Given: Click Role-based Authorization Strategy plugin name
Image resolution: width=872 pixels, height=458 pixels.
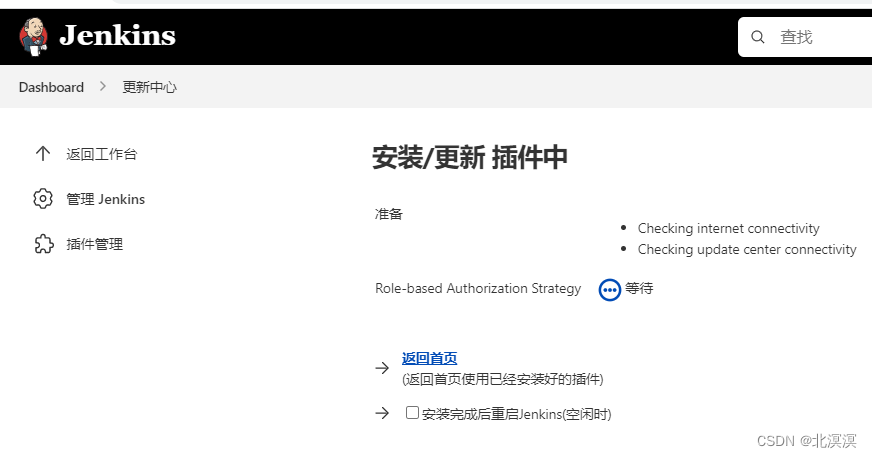Looking at the screenshot, I should pyautogui.click(x=478, y=288).
